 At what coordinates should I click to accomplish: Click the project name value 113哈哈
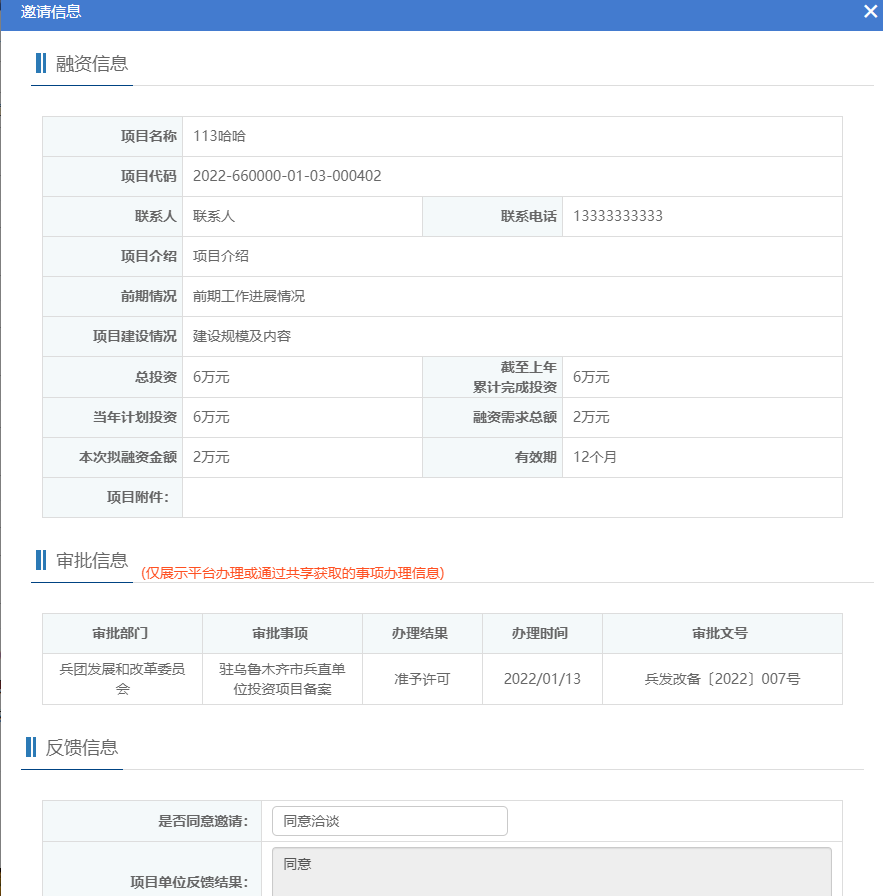(x=219, y=136)
